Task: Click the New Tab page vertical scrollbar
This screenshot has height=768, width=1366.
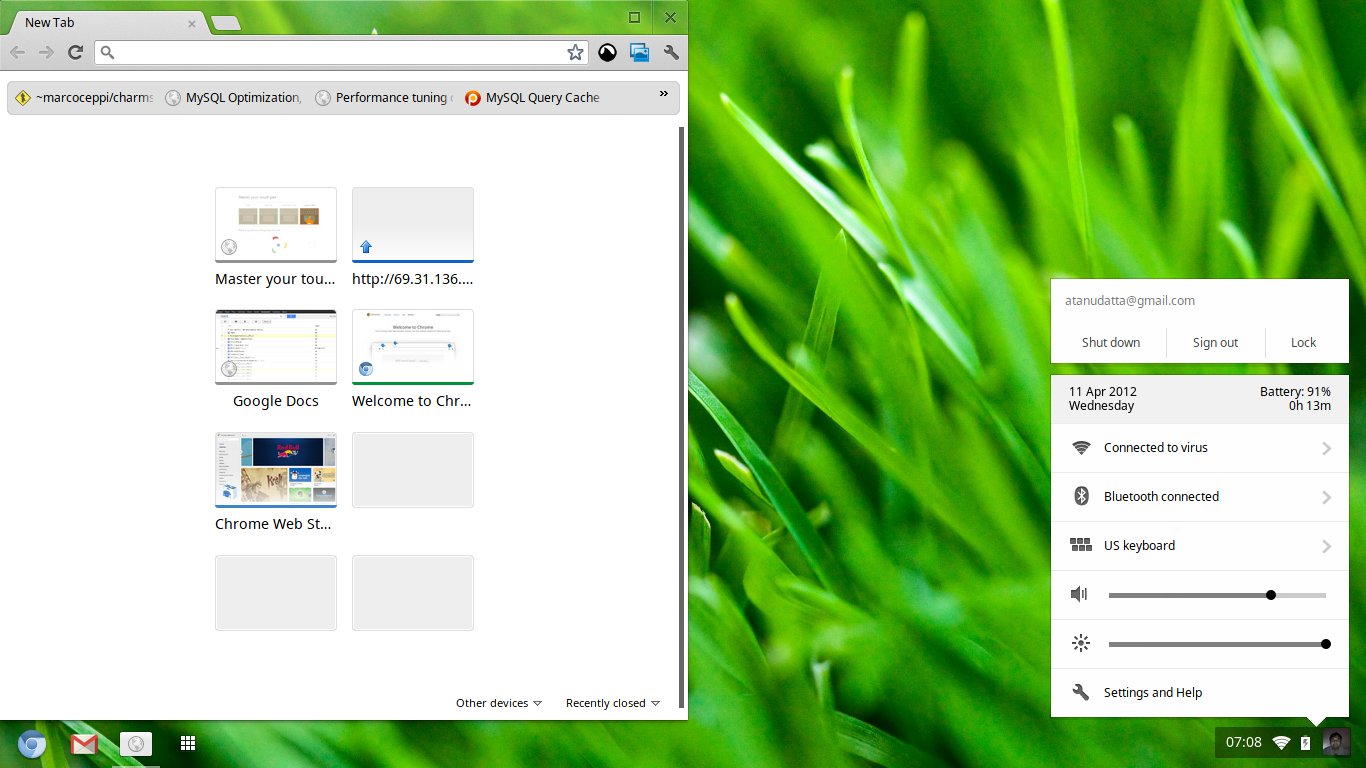Action: point(682,417)
